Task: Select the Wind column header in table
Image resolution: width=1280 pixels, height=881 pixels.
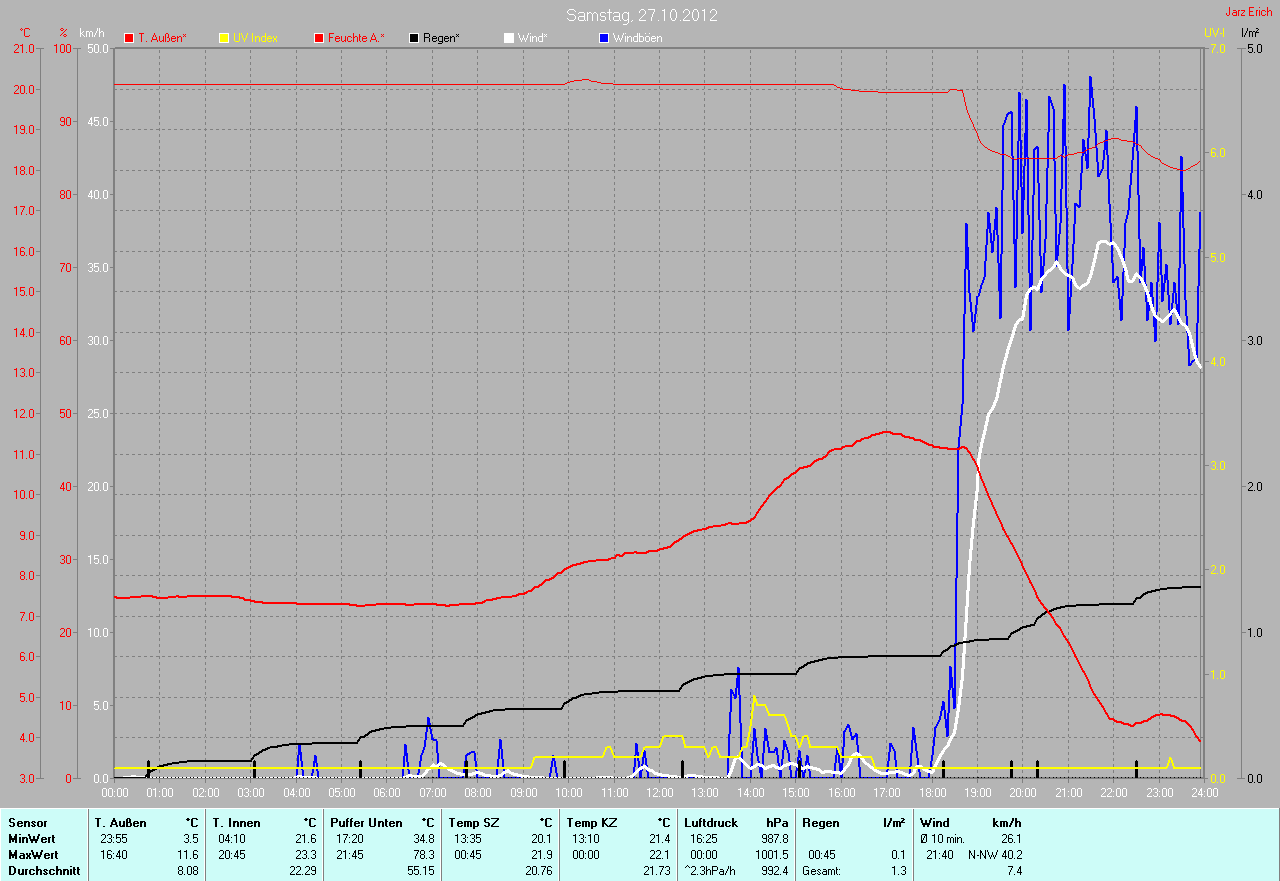Action: tap(934, 822)
